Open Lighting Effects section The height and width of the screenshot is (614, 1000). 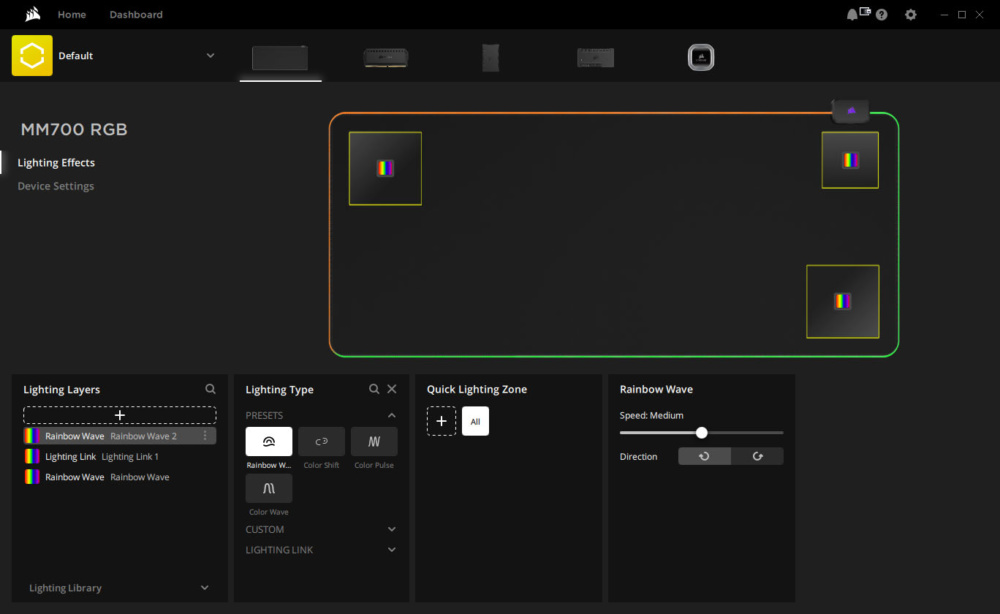tap(56, 163)
